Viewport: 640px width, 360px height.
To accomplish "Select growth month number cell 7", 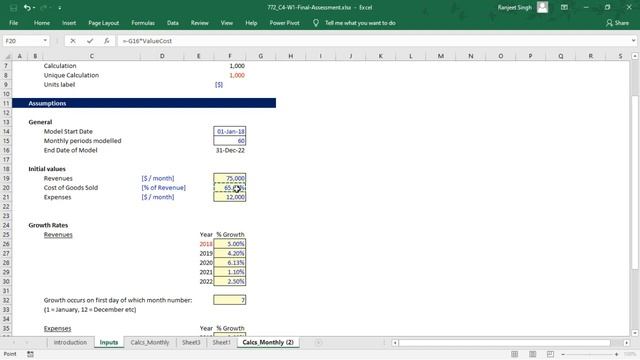I will pos(229,300).
